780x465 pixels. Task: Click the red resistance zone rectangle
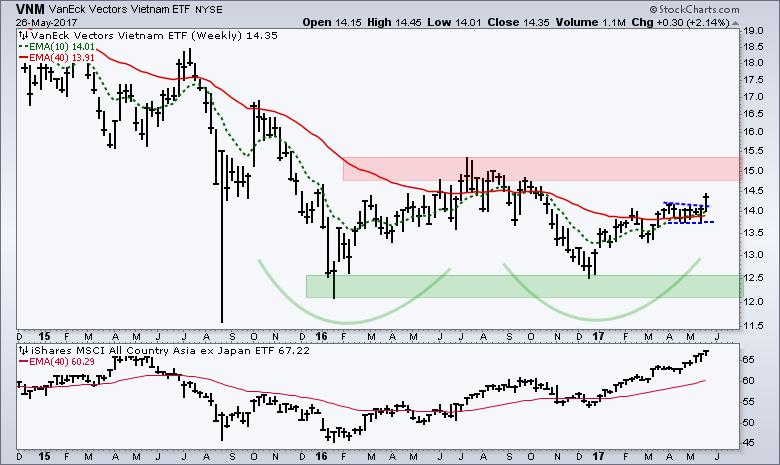(x=542, y=169)
